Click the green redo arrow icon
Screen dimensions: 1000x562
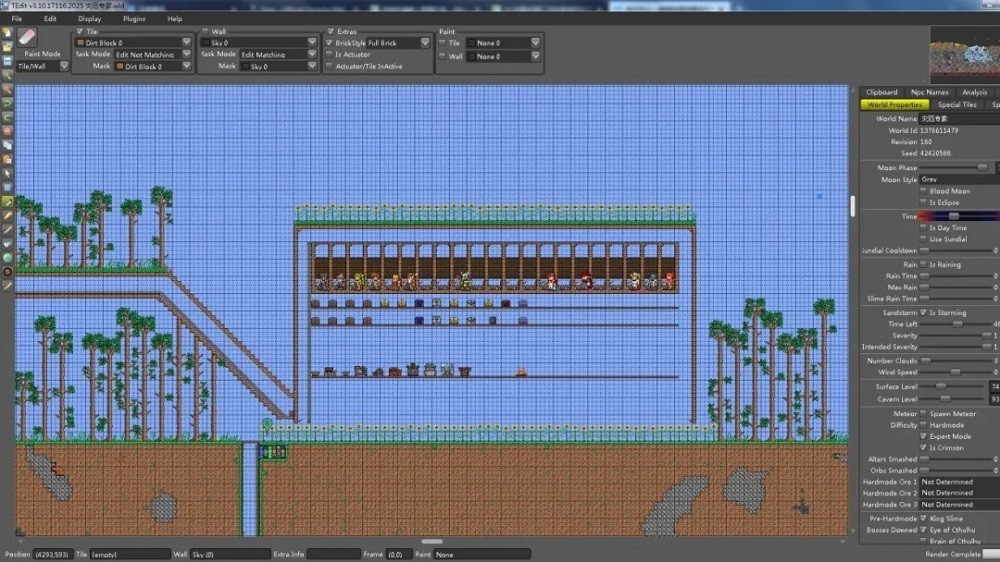(x=8, y=117)
